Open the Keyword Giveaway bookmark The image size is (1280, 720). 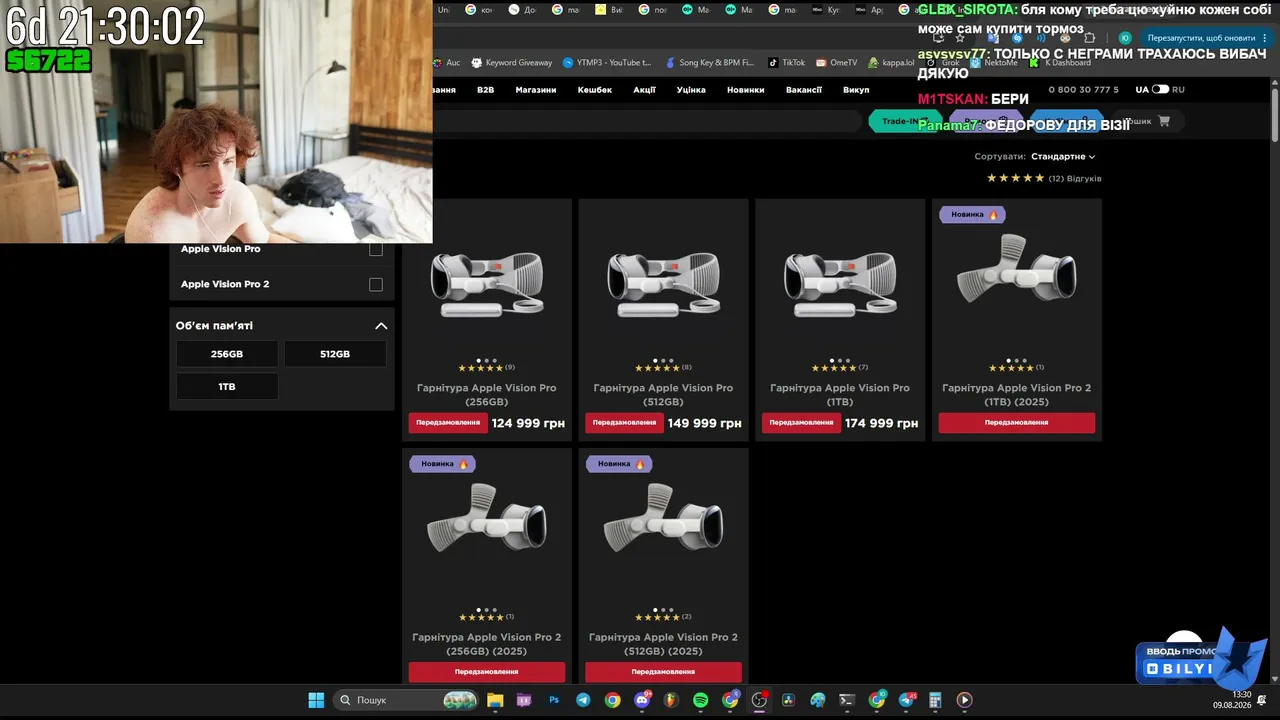point(511,62)
